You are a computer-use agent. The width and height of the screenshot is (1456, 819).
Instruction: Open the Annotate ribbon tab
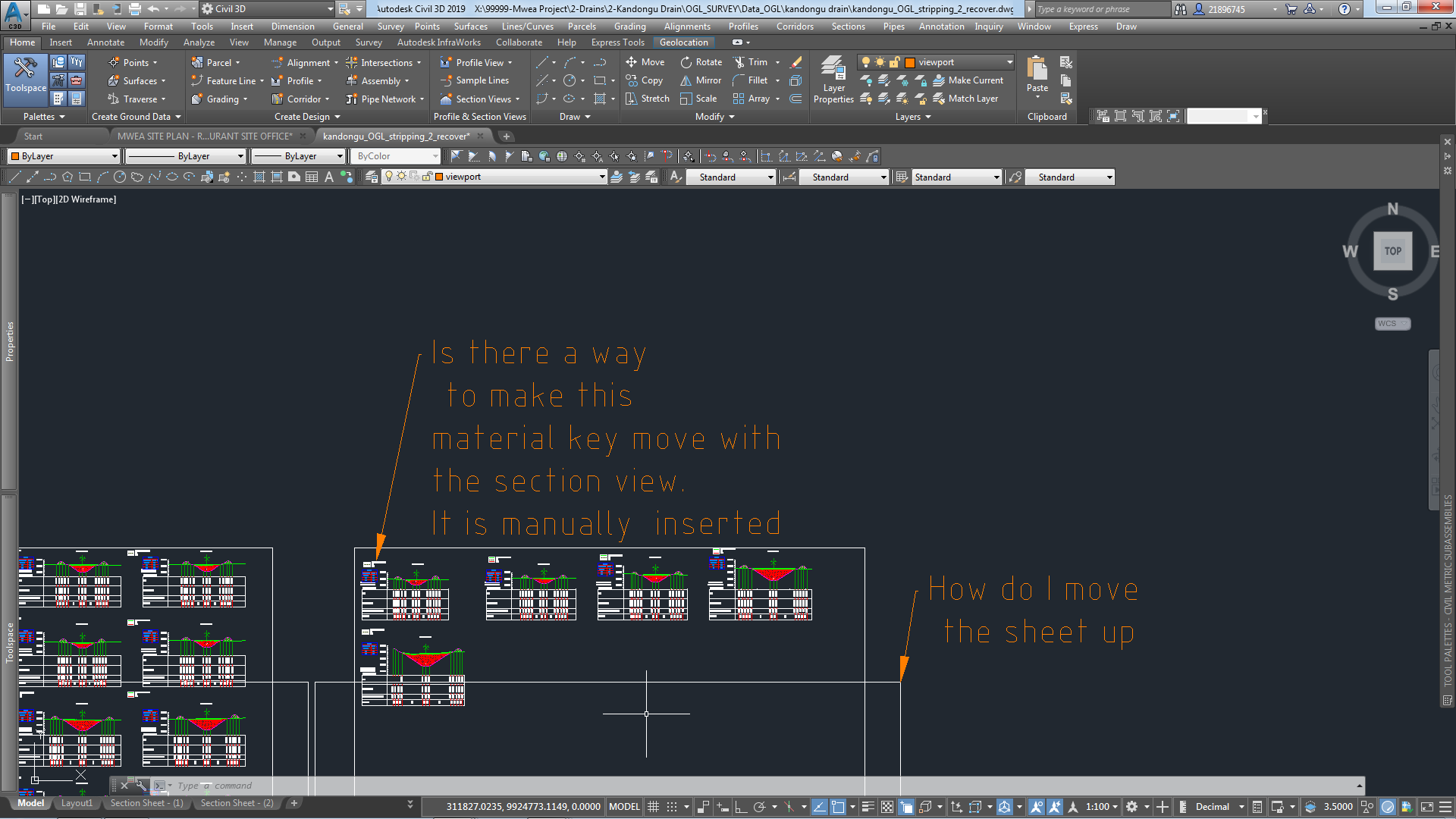coord(105,42)
